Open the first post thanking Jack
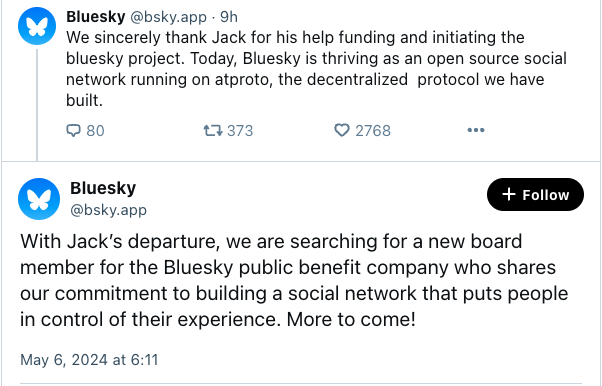This screenshot has height=386, width=602. coord(316,69)
